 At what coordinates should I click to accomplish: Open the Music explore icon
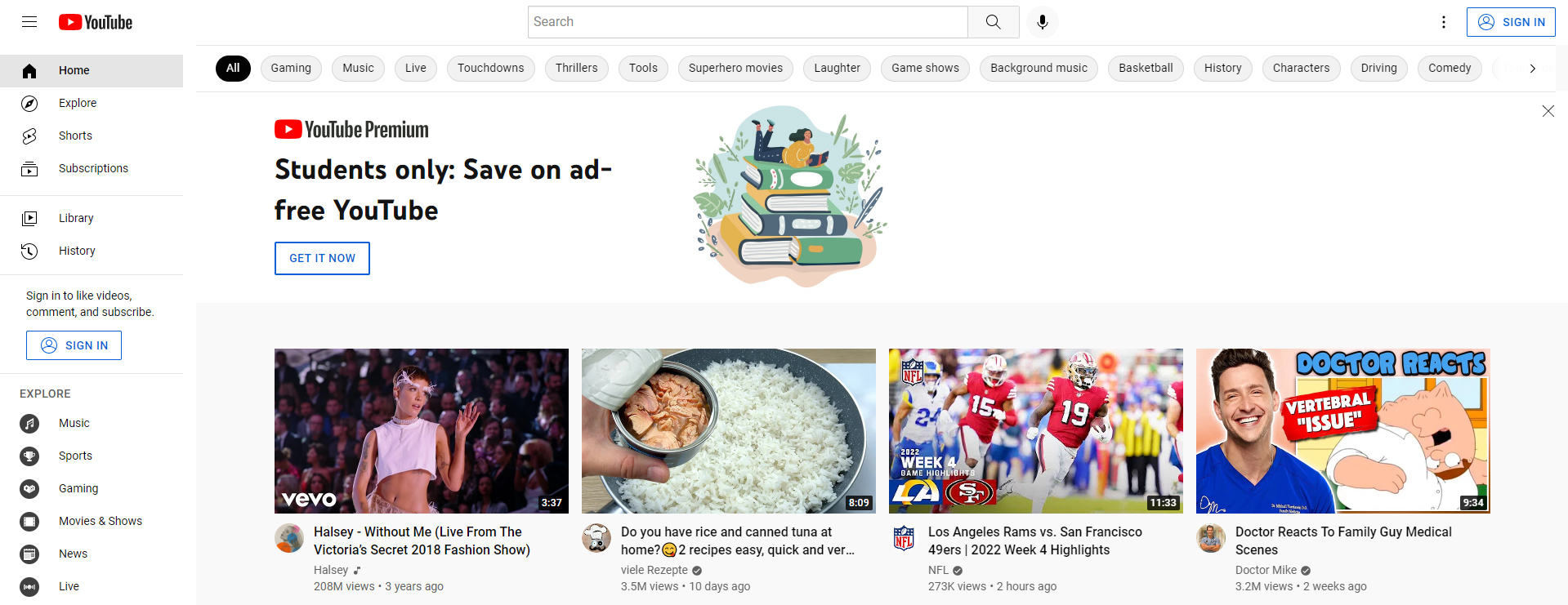pos(29,424)
